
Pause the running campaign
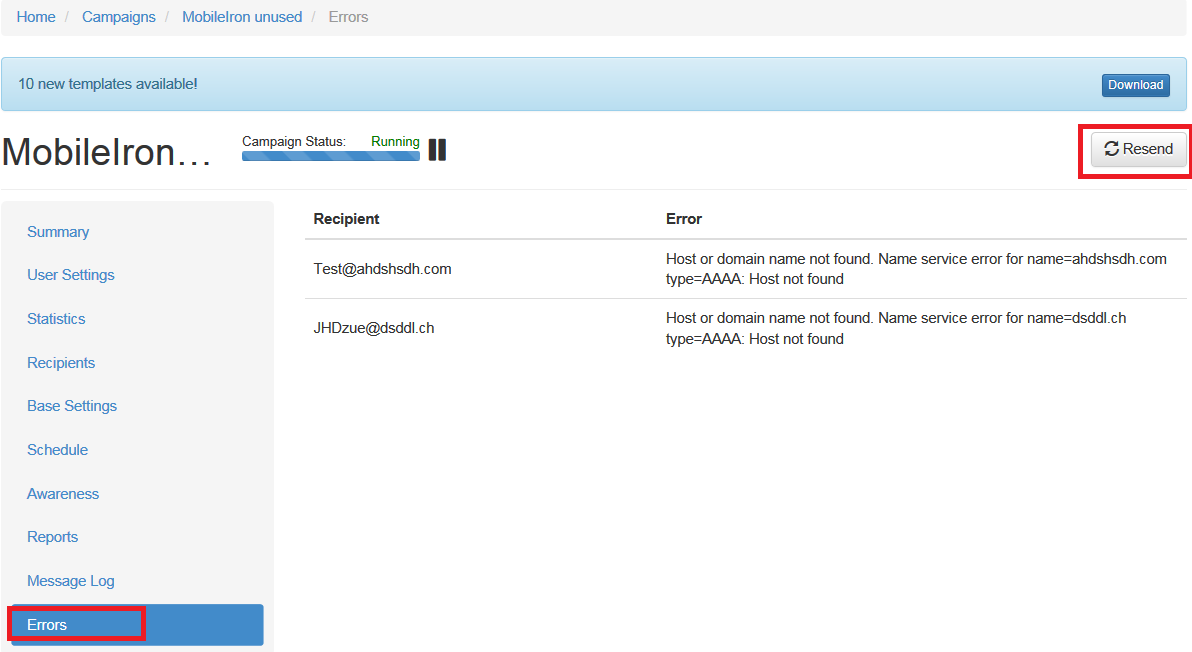437,150
